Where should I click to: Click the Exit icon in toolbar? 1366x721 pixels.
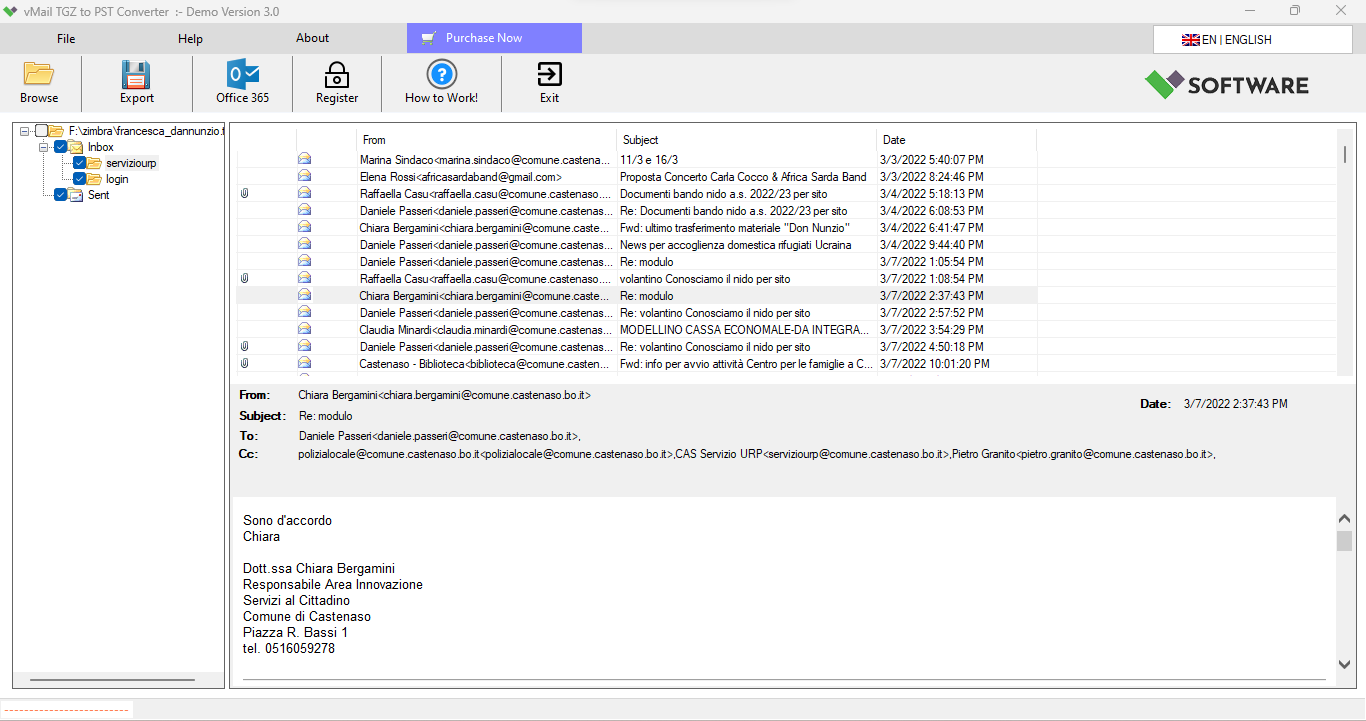(549, 74)
